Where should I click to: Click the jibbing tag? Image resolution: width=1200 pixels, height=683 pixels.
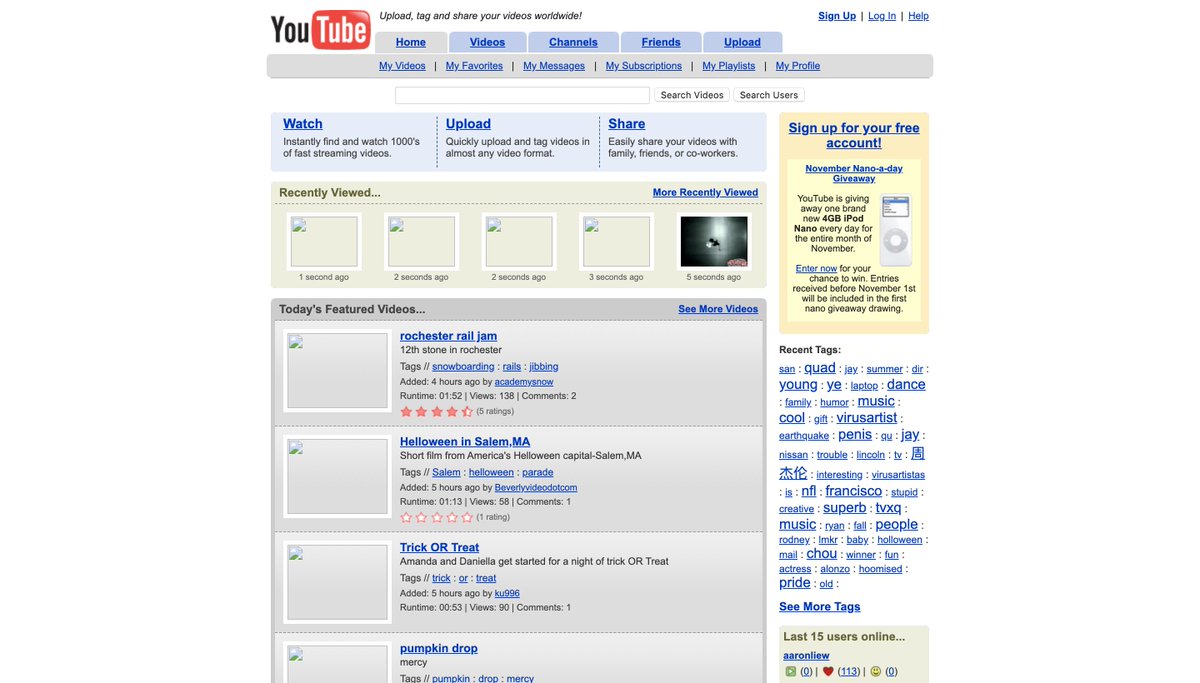[x=544, y=367]
